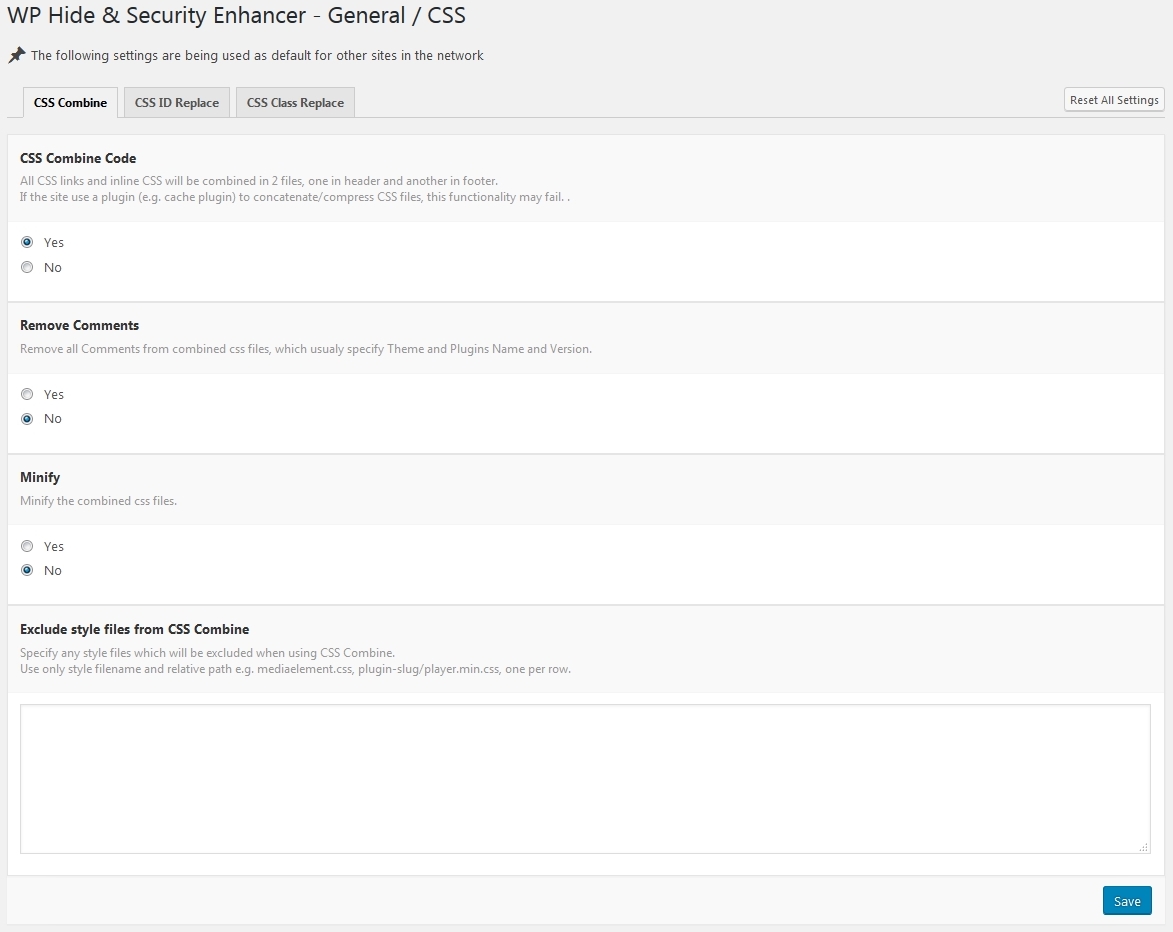Save the CSS settings
The image size is (1173, 932).
coord(1127,901)
